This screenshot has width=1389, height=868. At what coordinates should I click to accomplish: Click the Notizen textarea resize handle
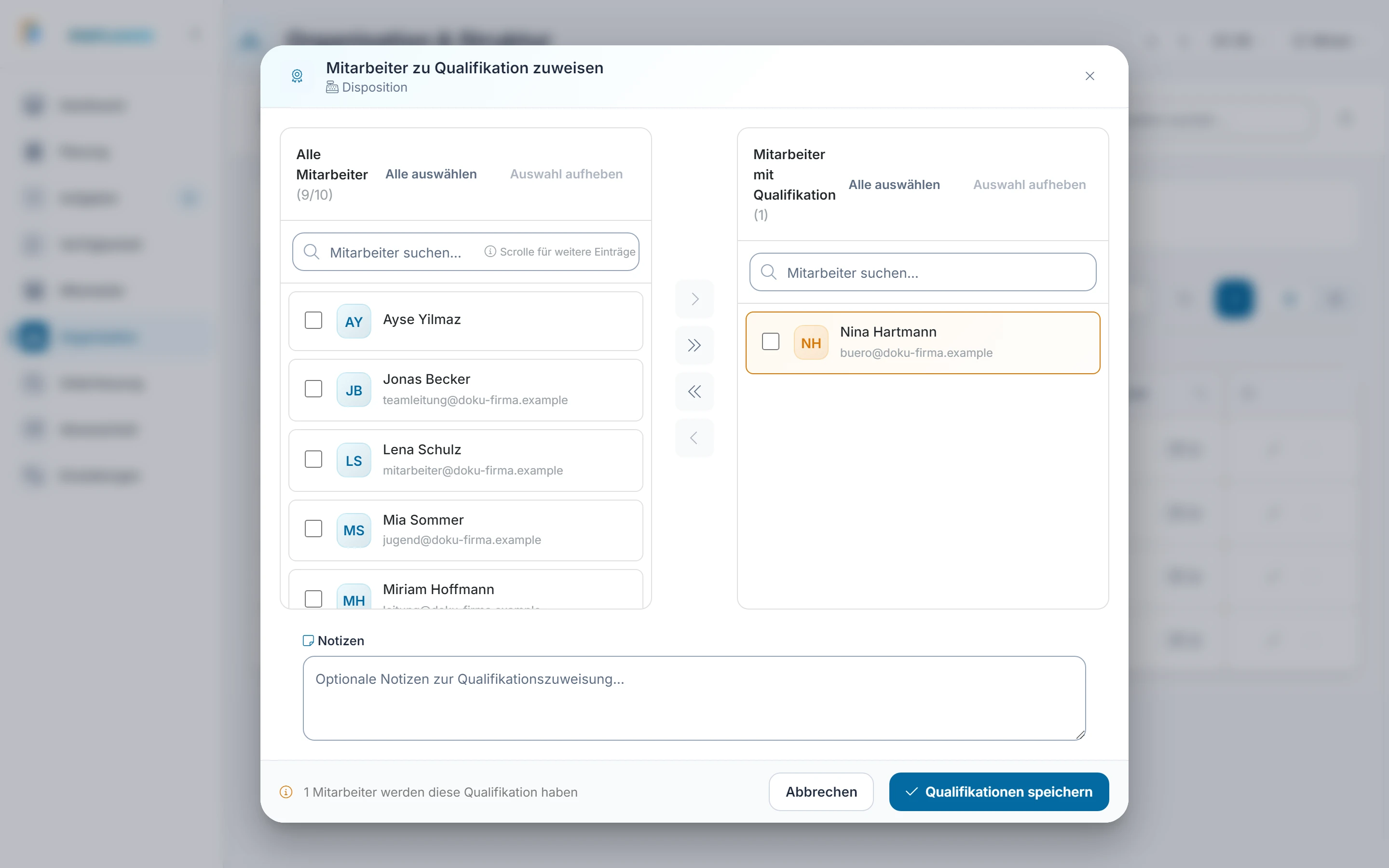[1080, 734]
